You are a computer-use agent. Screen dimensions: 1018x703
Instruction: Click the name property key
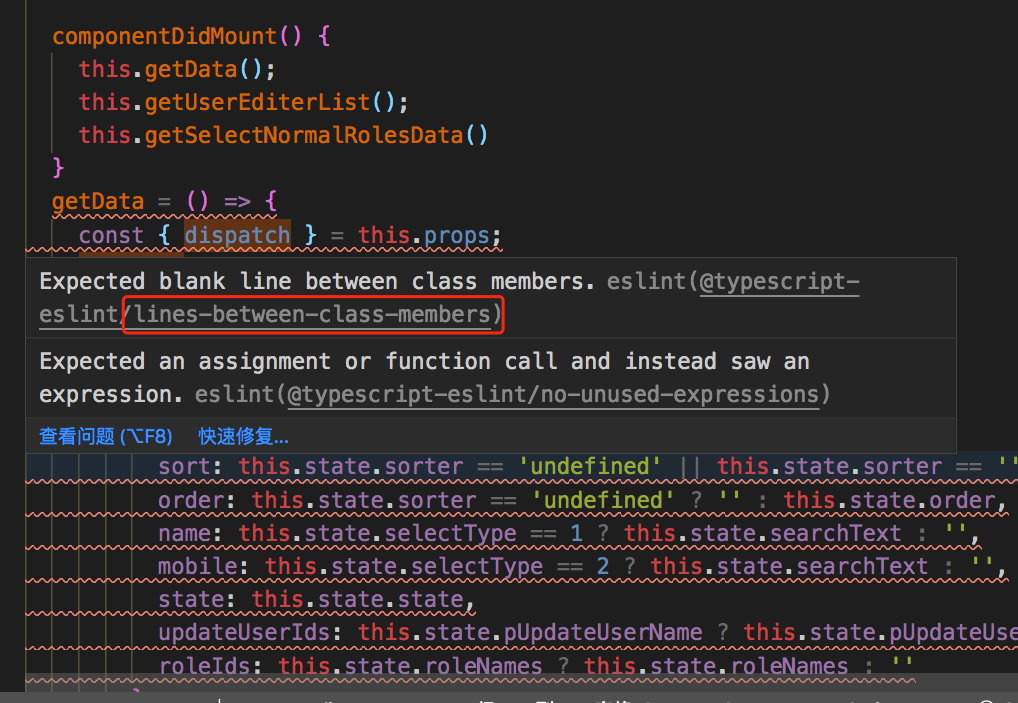[x=184, y=534]
